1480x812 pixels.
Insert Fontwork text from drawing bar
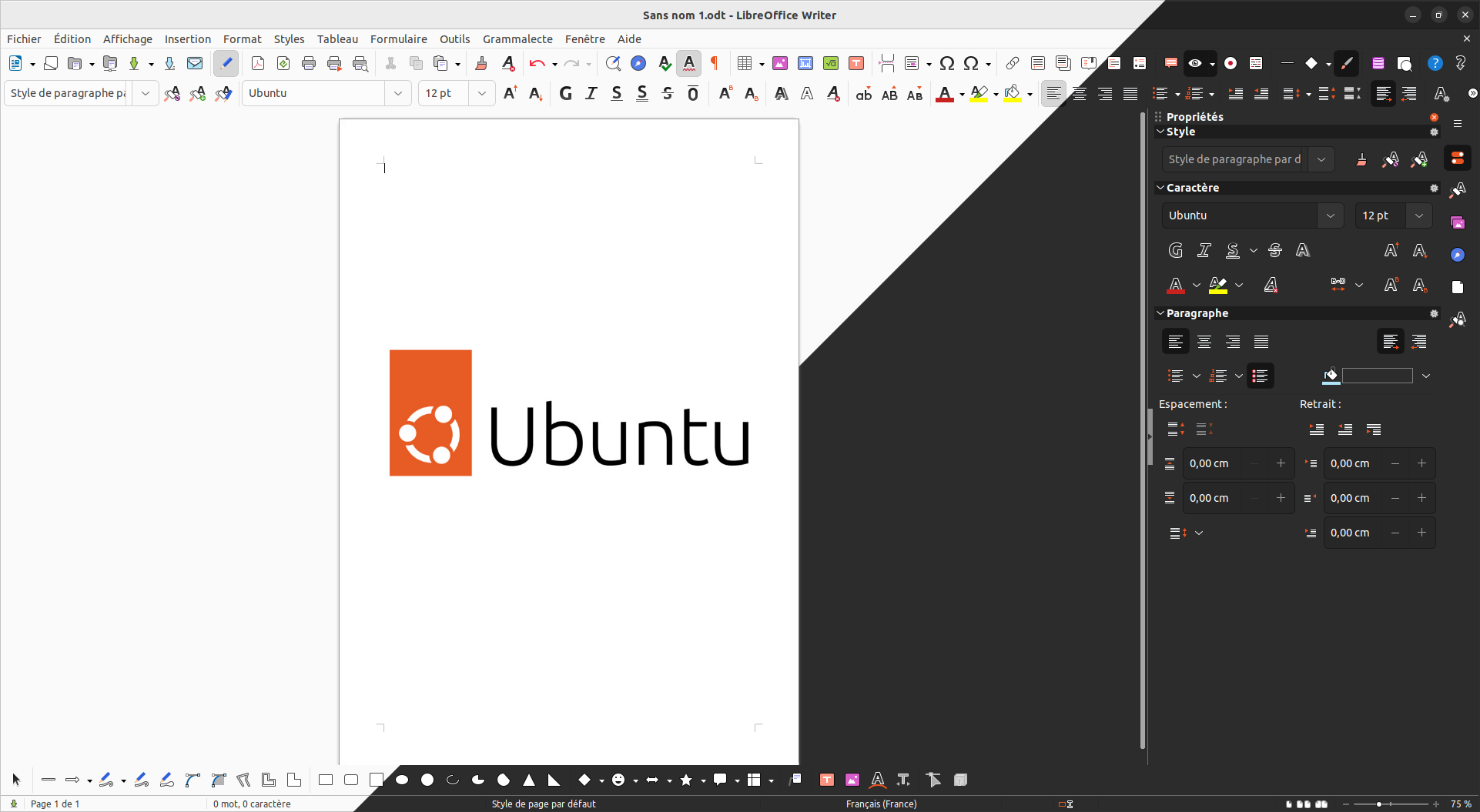(878, 780)
